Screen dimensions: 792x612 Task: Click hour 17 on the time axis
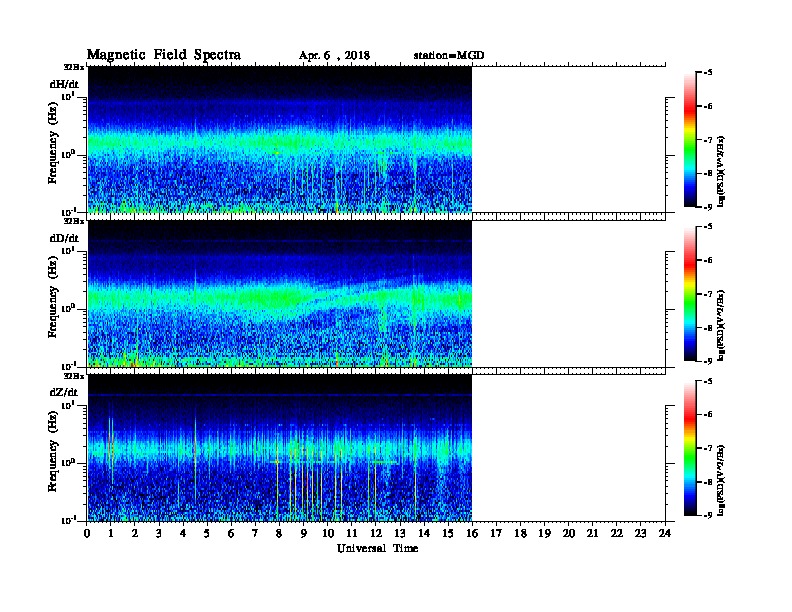[x=497, y=534]
